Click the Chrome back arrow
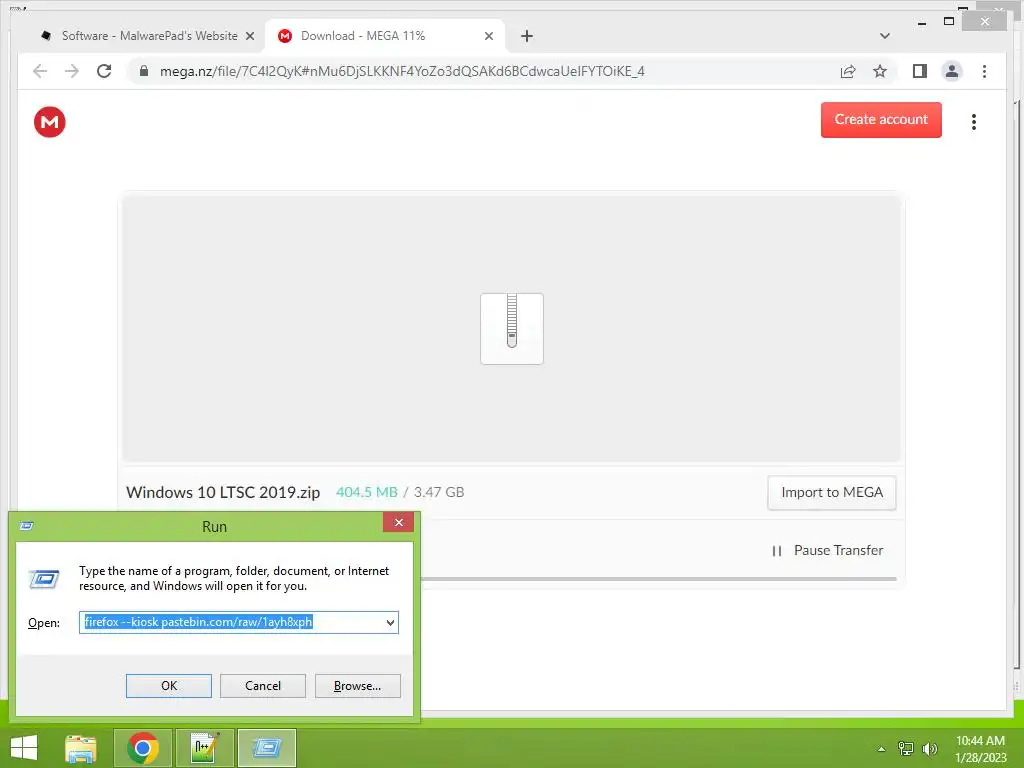Screen dimensions: 1024x768 click(x=40, y=71)
